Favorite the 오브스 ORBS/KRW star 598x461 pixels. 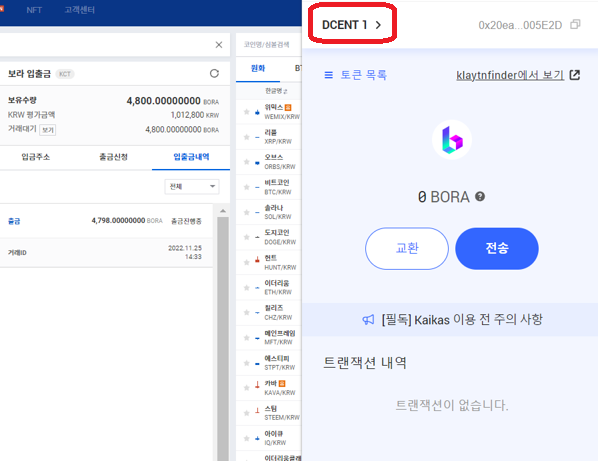click(x=246, y=162)
